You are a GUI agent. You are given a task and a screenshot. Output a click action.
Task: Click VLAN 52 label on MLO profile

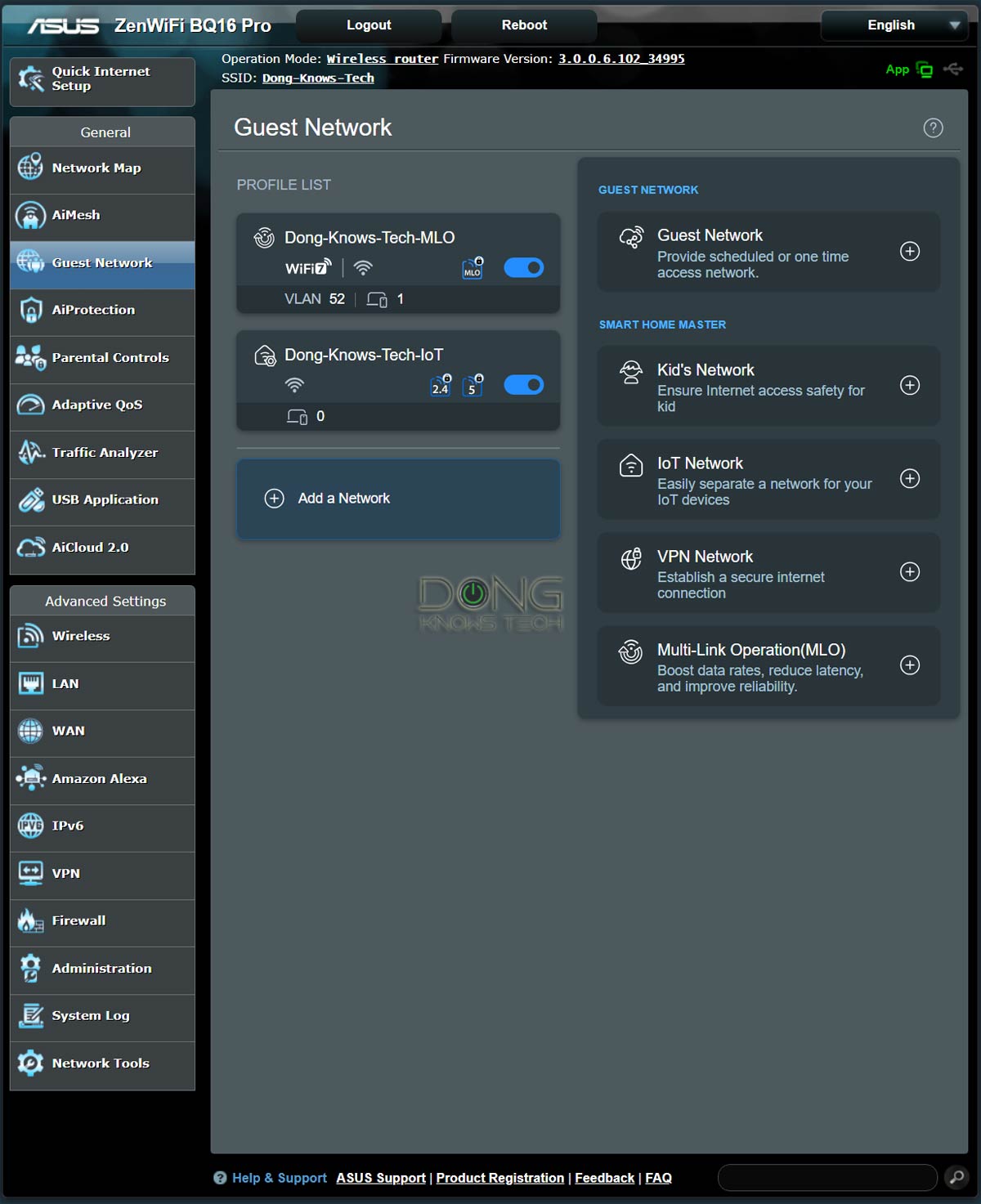[x=315, y=299]
